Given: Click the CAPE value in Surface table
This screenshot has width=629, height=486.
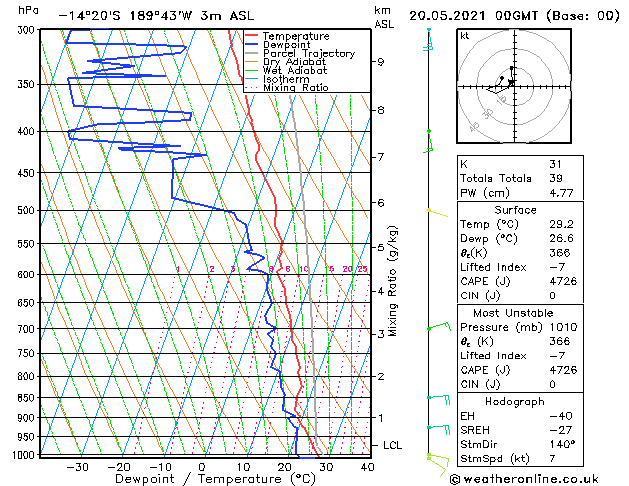Looking at the screenshot, I should point(563,281).
